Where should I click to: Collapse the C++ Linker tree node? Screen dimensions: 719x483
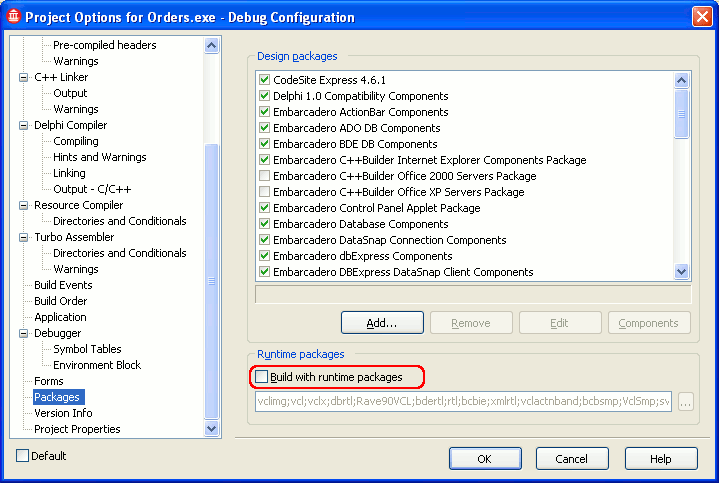click(24, 77)
